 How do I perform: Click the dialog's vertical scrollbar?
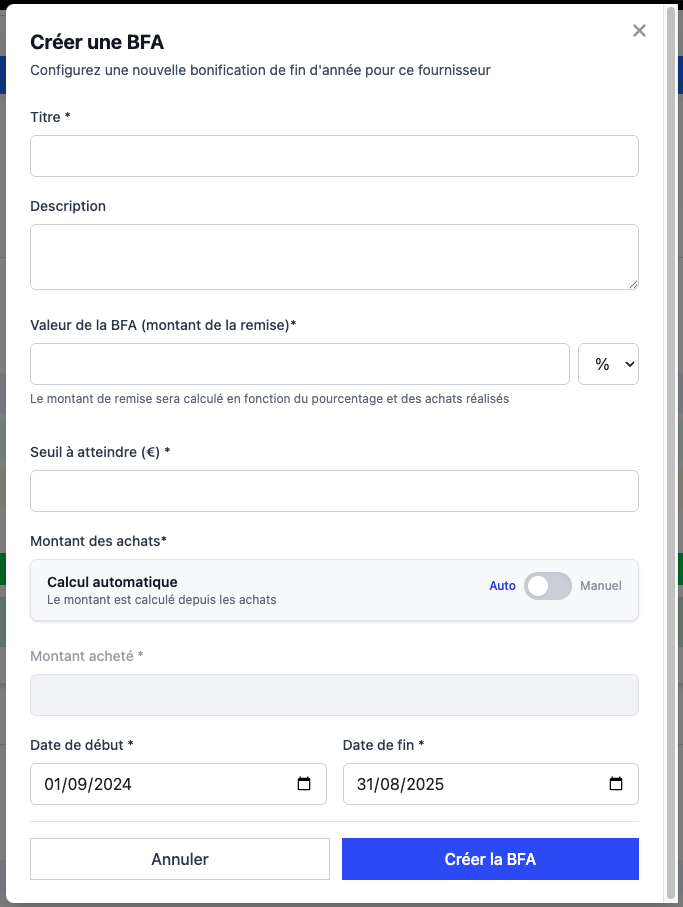[x=669, y=450]
